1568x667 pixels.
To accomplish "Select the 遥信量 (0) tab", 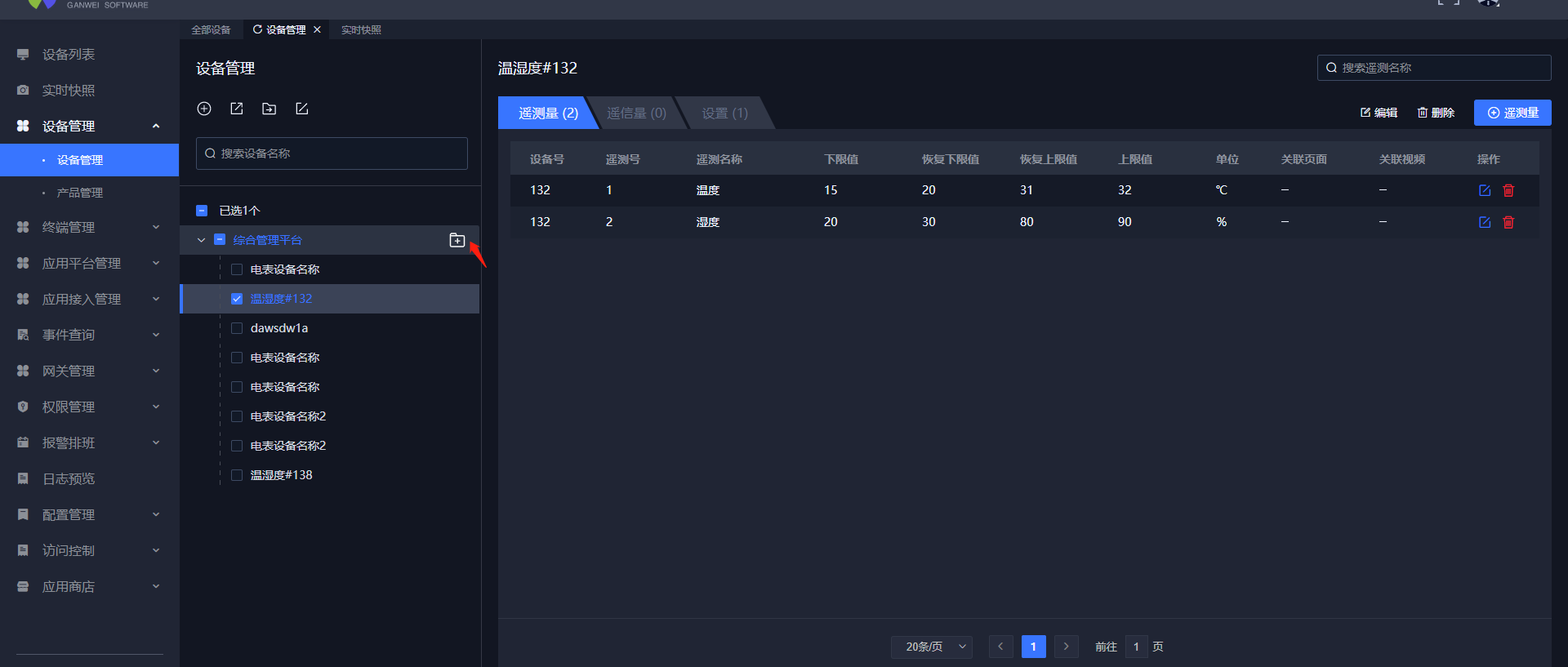I will pyautogui.click(x=636, y=113).
